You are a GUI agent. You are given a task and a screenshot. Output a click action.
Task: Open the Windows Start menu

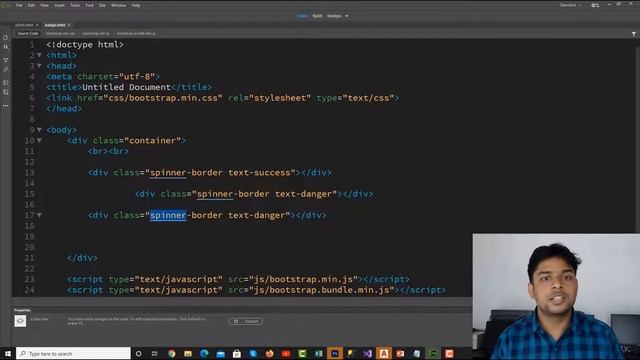pos(8,353)
